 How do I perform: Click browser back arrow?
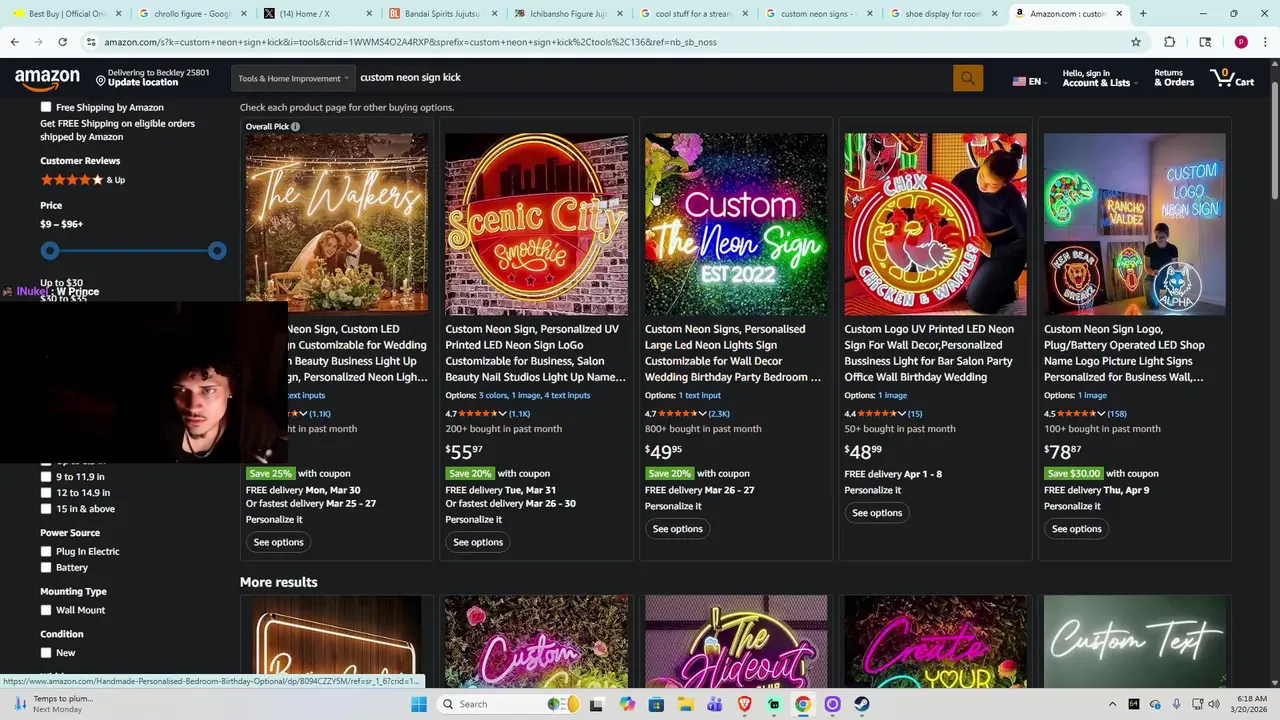click(14, 42)
